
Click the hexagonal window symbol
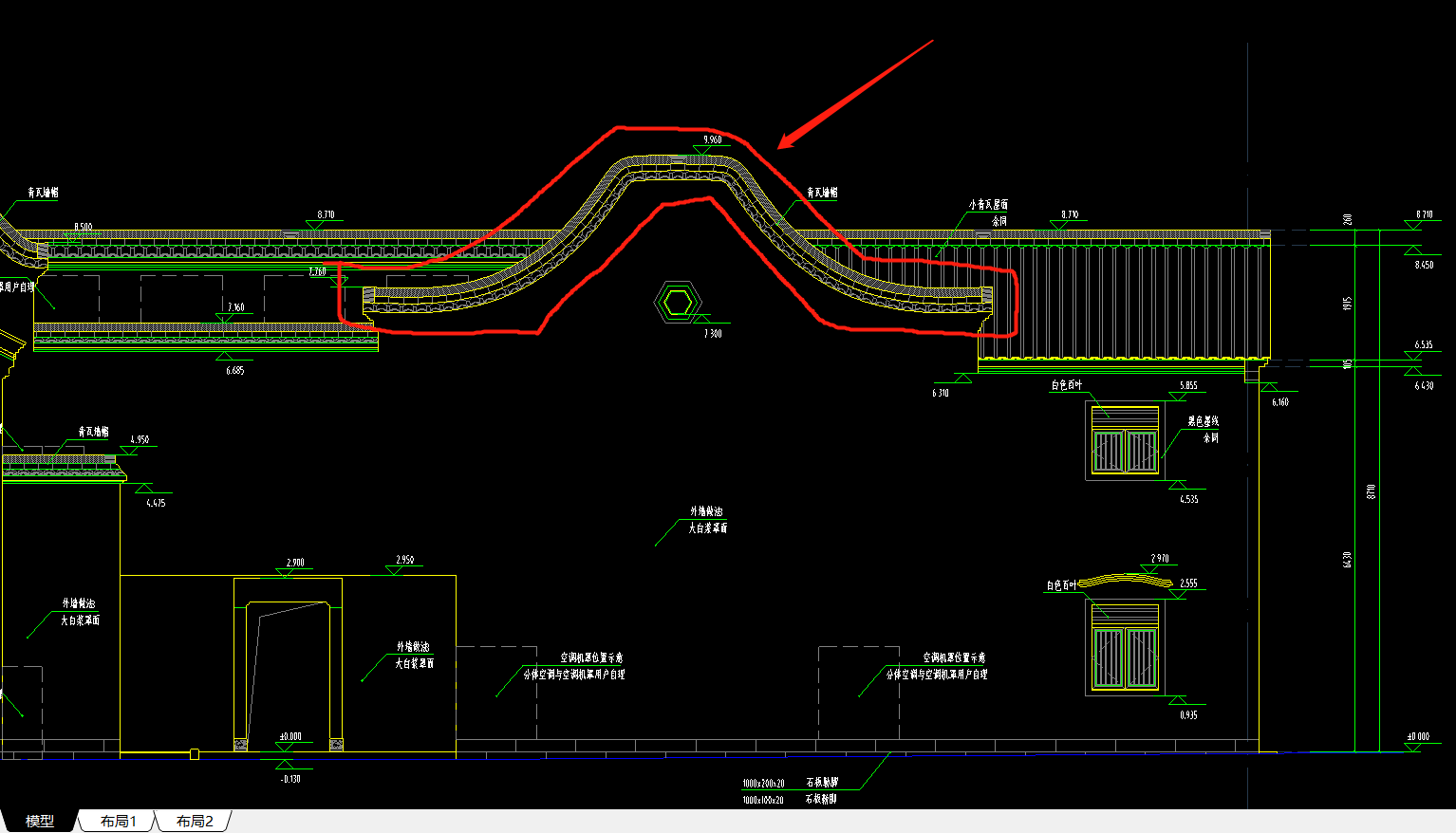[x=678, y=303]
